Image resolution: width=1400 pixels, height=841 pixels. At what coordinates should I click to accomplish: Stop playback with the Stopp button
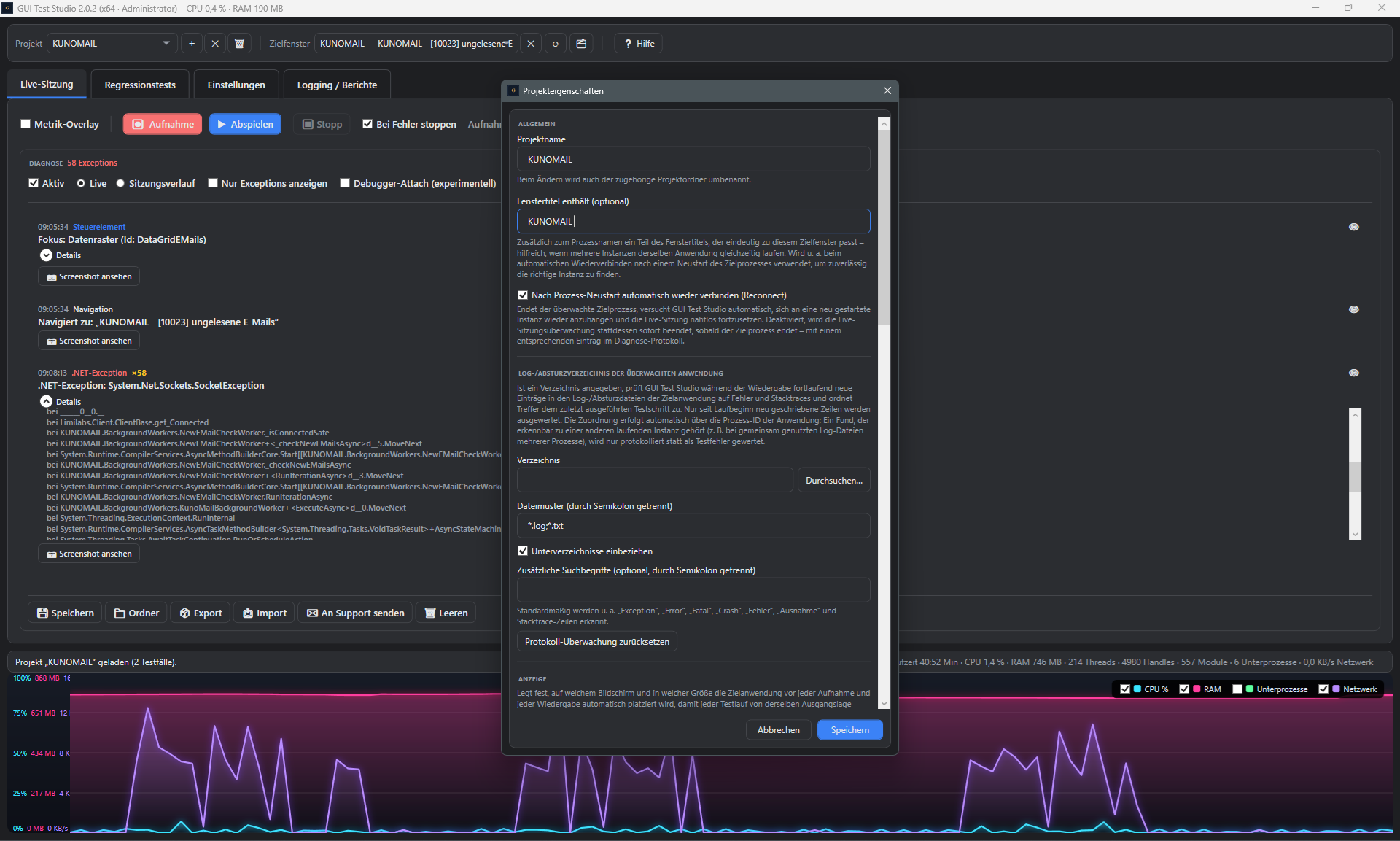point(322,124)
